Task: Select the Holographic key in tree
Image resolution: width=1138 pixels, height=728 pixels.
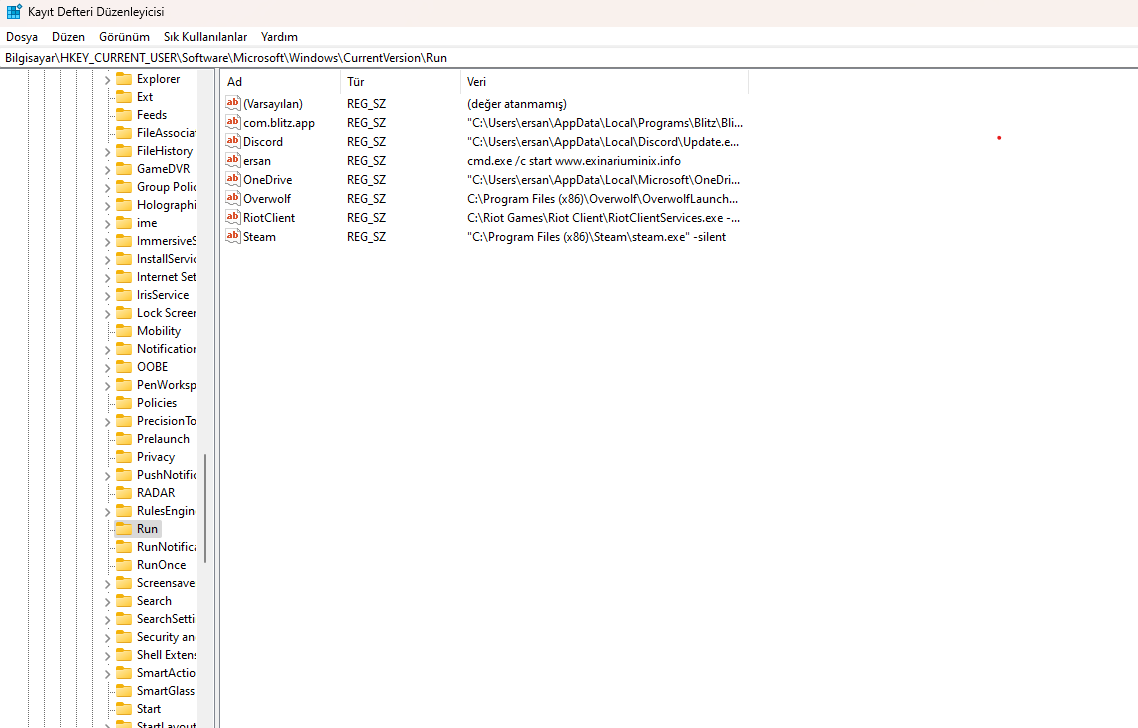Action: 166,205
